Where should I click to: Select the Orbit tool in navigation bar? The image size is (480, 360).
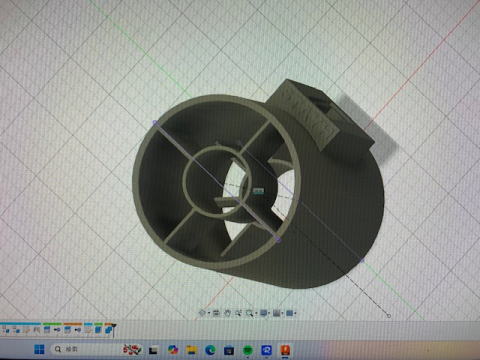pyautogui.click(x=202, y=313)
